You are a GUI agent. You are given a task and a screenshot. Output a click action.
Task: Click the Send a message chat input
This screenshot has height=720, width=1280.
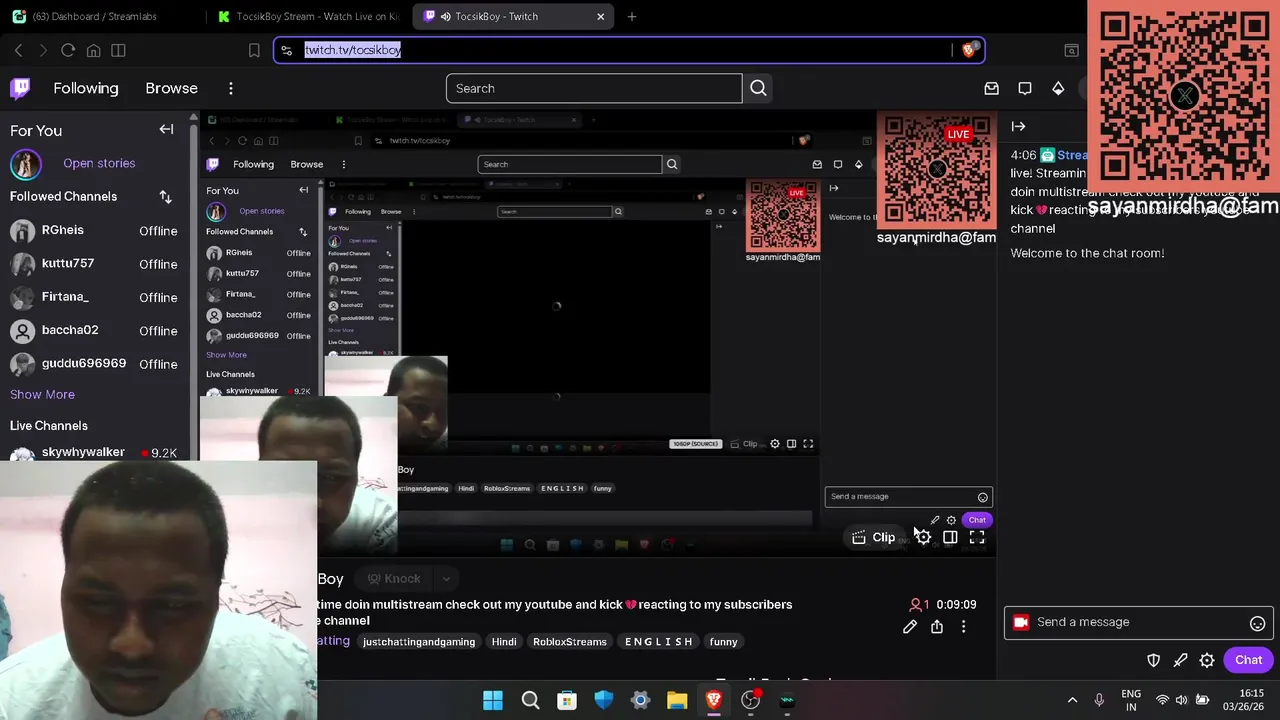point(1140,622)
